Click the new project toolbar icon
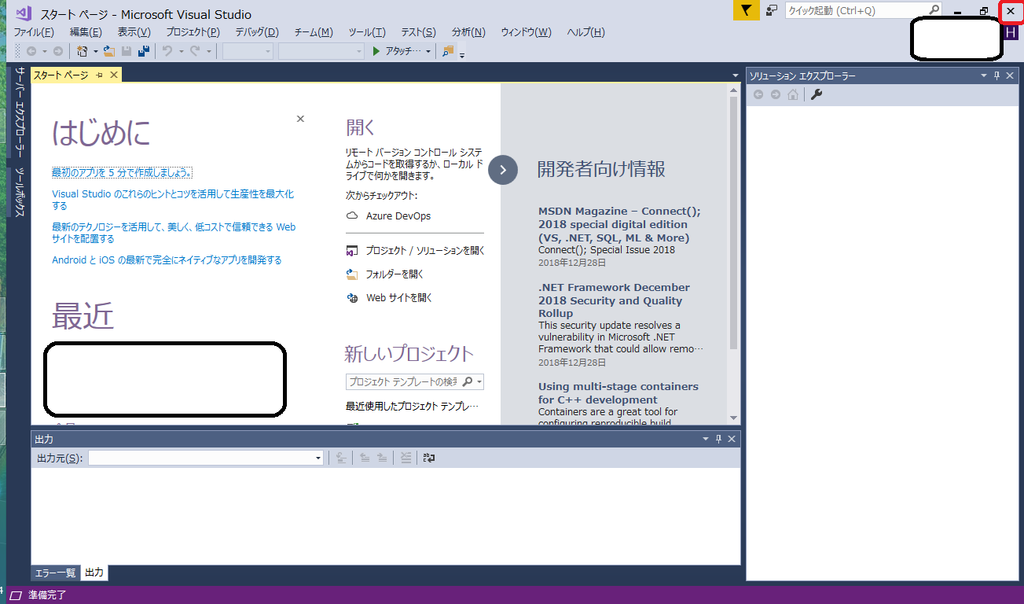 point(82,51)
